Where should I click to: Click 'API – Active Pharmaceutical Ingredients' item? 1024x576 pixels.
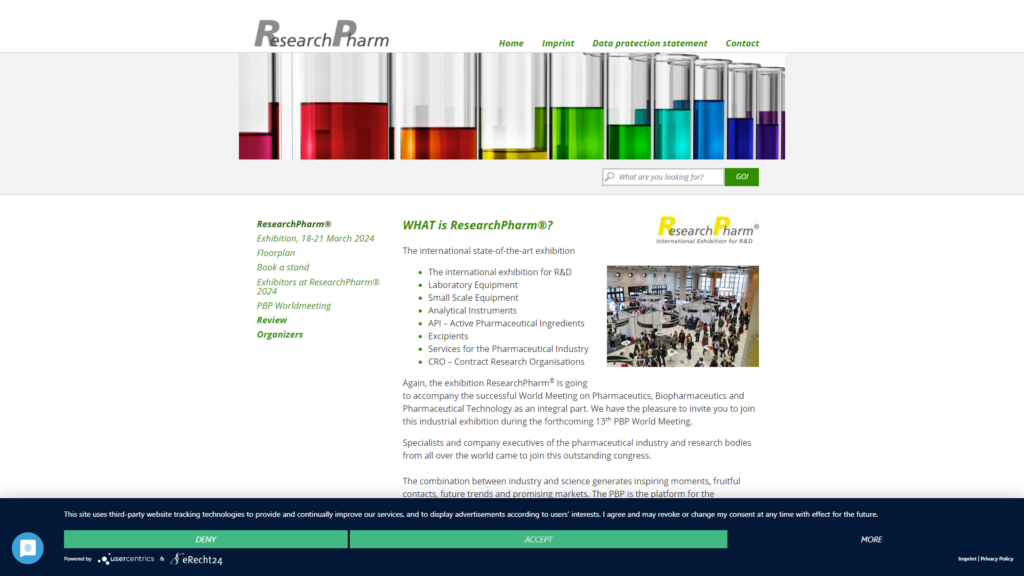point(506,323)
